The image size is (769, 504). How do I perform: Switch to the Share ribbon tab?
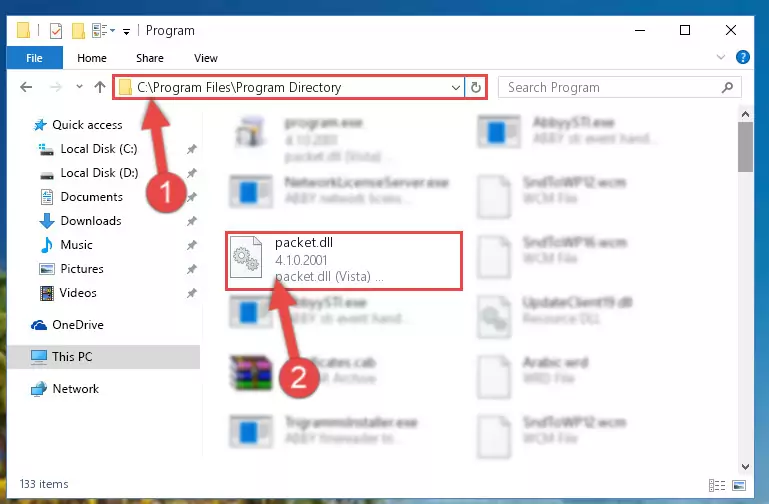tap(150, 58)
